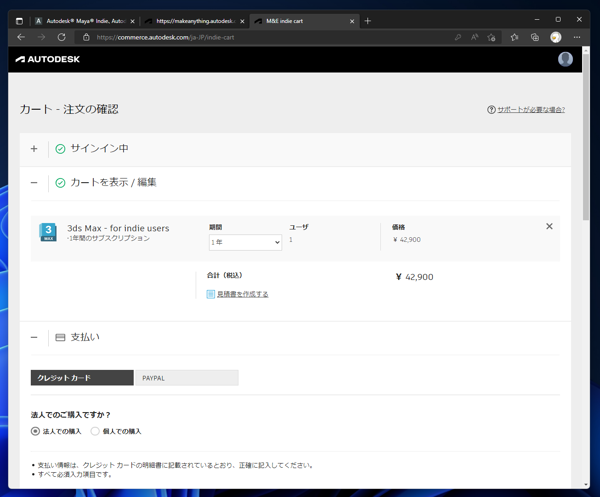
Task: Select 個人での購入 radio button
Action: pos(95,431)
